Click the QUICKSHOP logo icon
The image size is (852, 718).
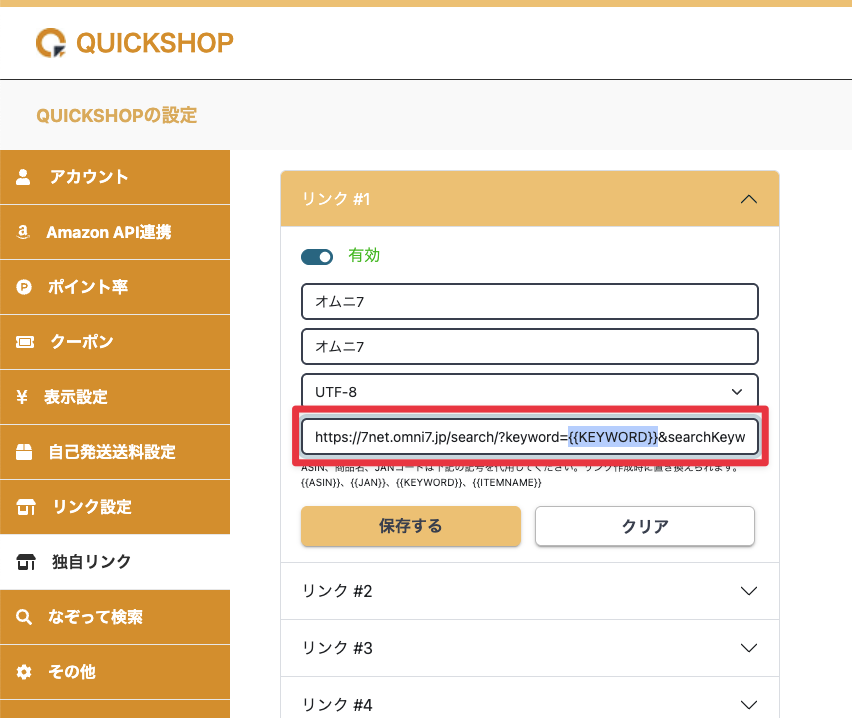[x=50, y=43]
